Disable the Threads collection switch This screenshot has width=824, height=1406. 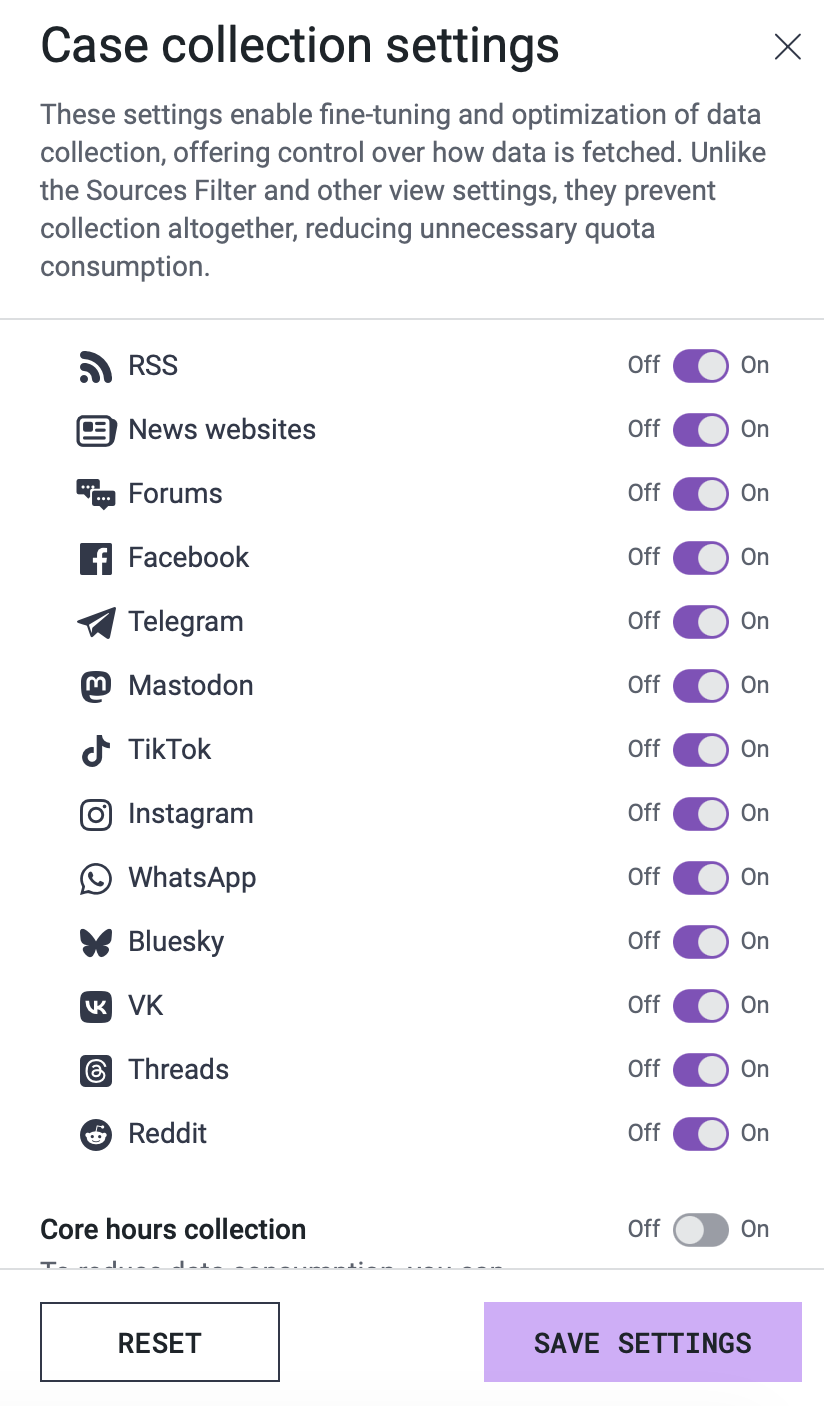[700, 1070]
